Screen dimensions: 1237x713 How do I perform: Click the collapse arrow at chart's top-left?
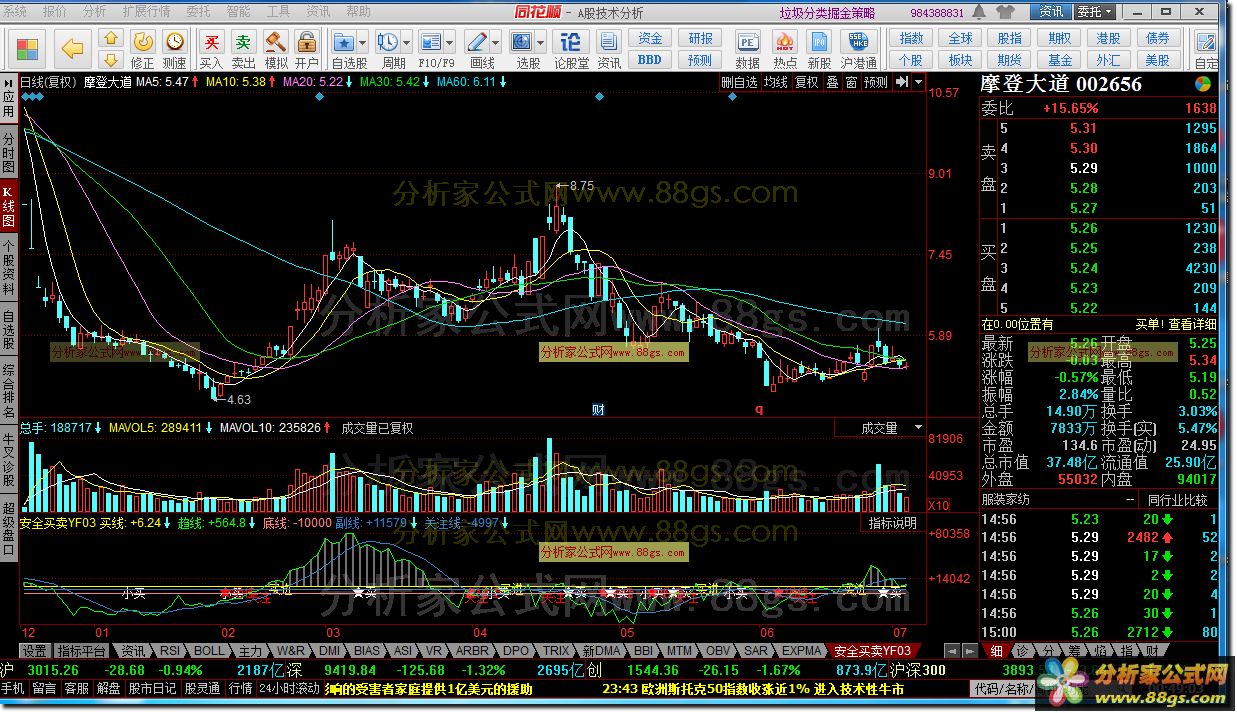pos(8,83)
